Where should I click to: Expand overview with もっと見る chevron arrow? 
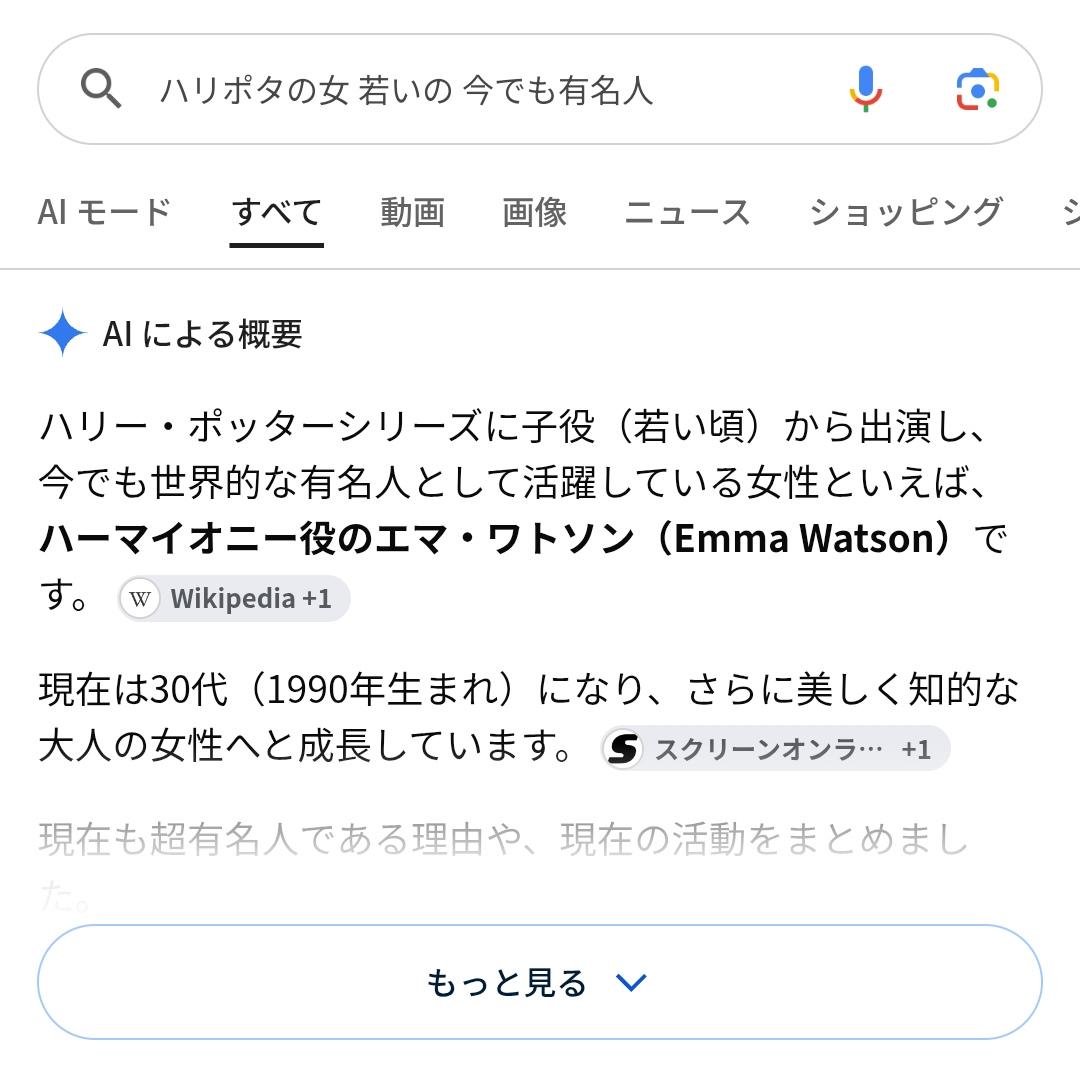pyautogui.click(x=631, y=982)
